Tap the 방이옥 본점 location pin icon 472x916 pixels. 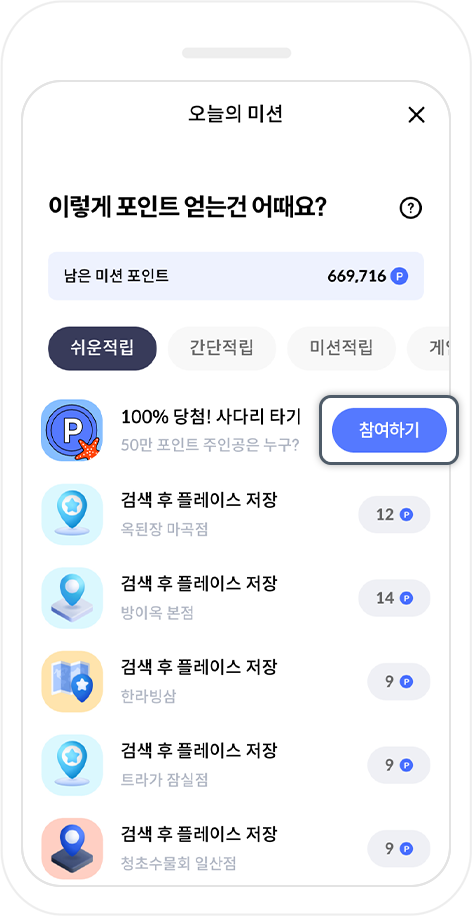pyautogui.click(x=72, y=598)
